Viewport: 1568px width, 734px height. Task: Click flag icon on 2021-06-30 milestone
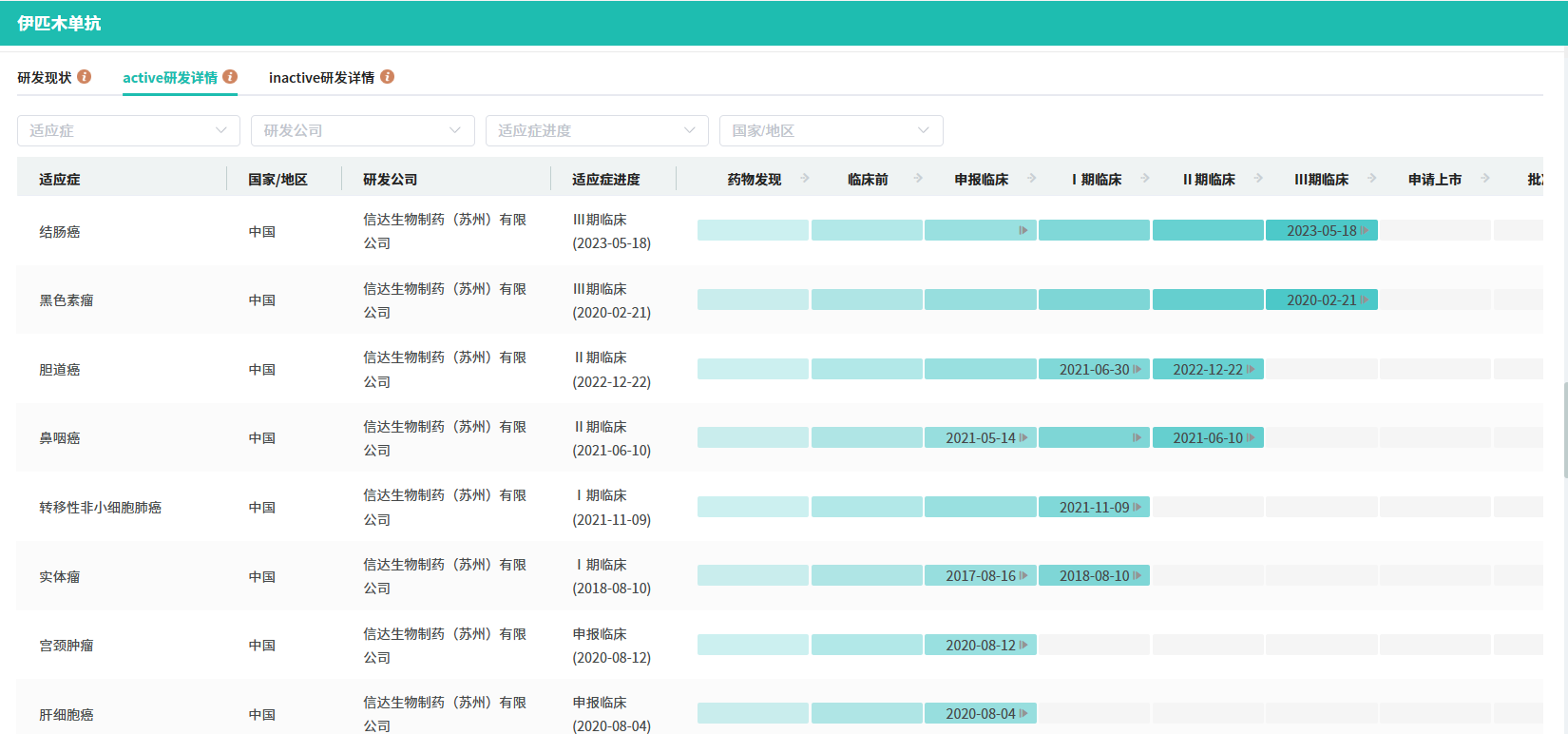[x=1138, y=370]
